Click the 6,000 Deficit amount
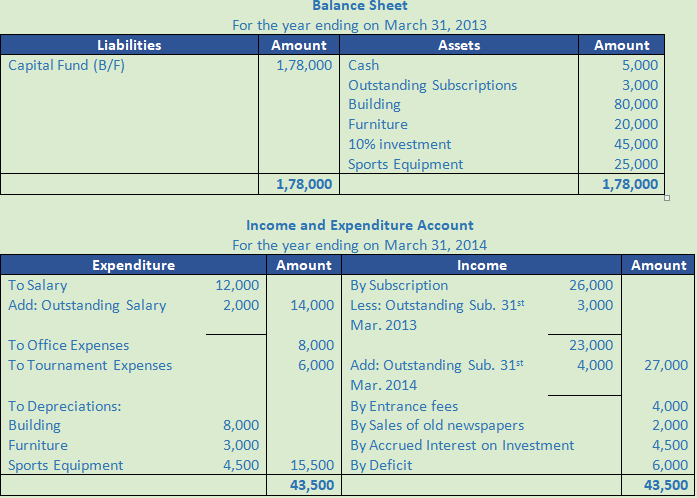Viewport: 697px width, 498px height. (x=670, y=465)
